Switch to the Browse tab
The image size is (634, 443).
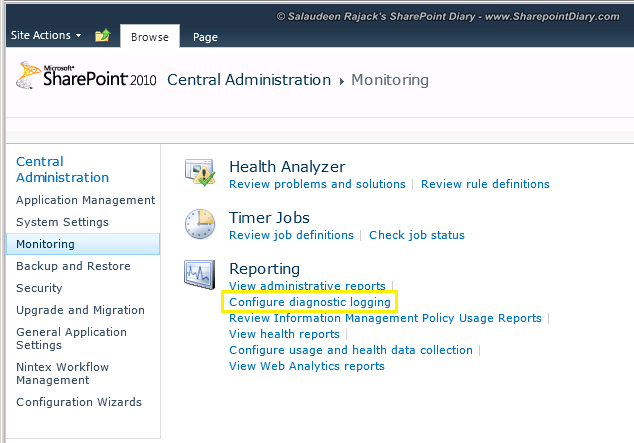[x=150, y=37]
